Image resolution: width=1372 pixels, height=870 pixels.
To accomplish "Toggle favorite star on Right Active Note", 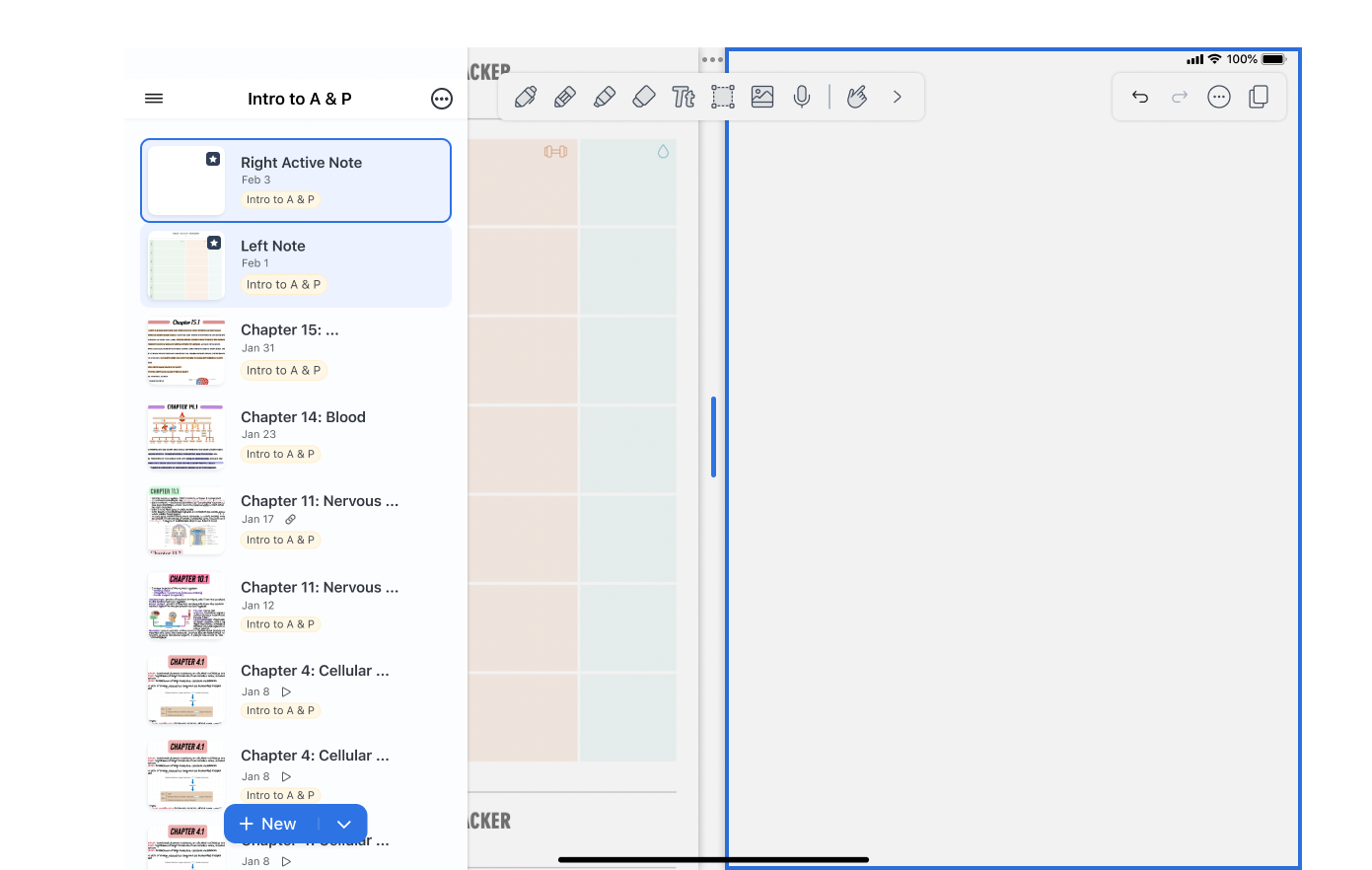I will click(213, 159).
